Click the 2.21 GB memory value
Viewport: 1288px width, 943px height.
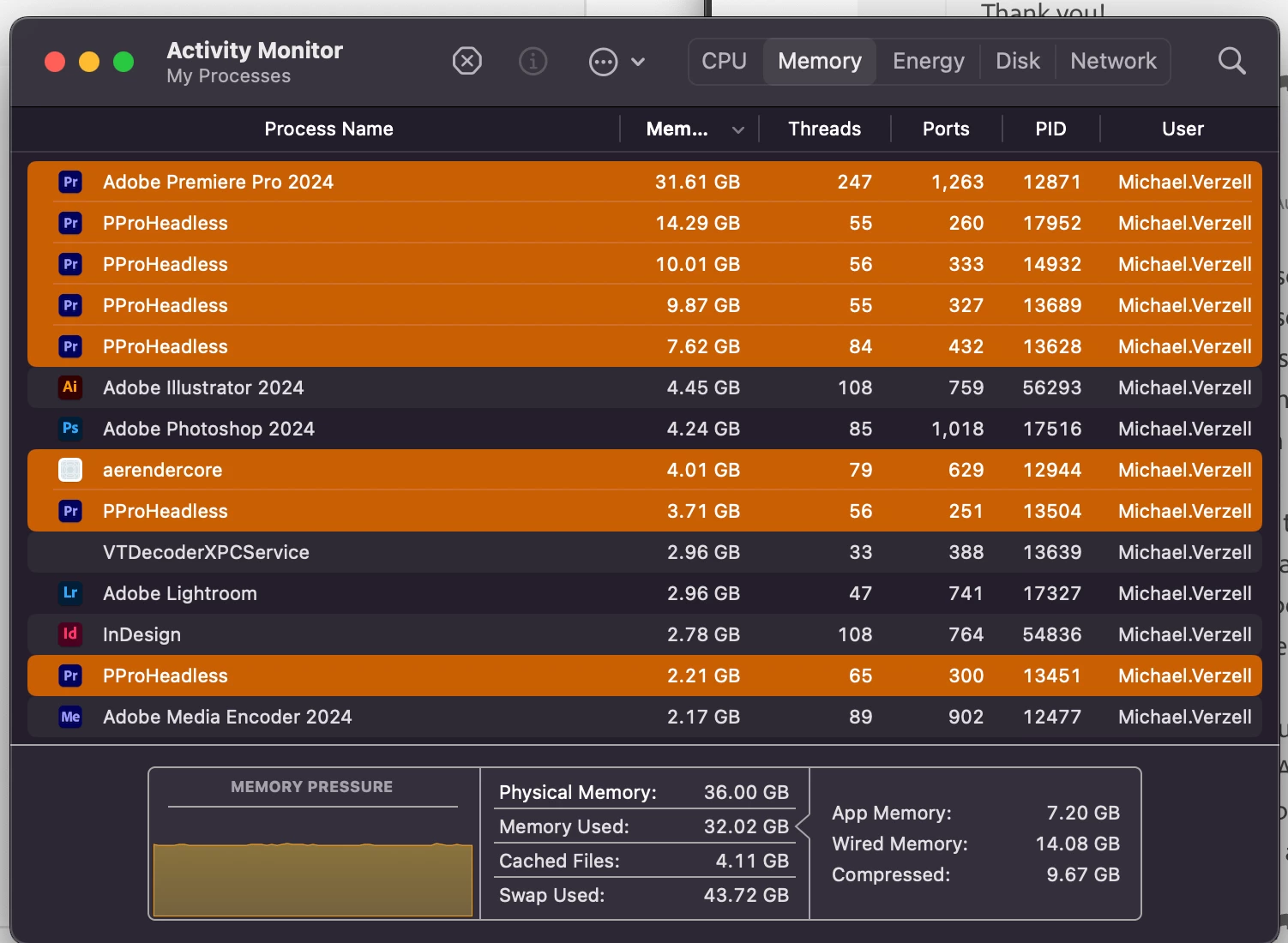(x=703, y=676)
